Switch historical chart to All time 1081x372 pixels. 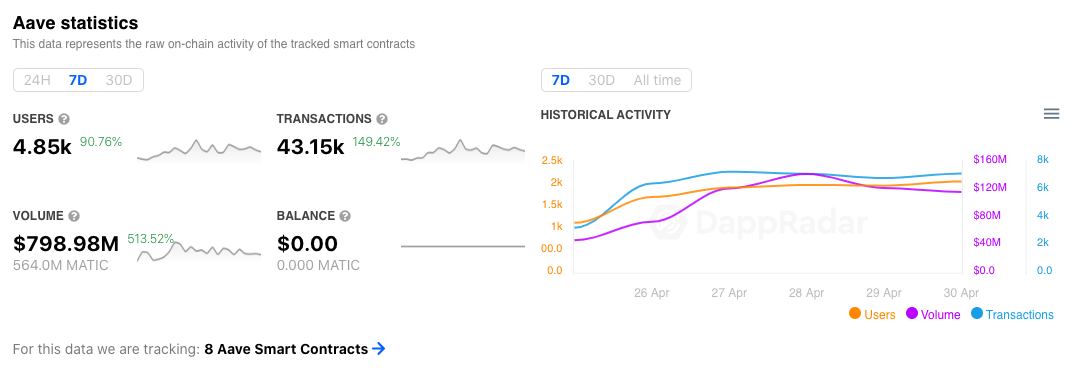(x=657, y=80)
